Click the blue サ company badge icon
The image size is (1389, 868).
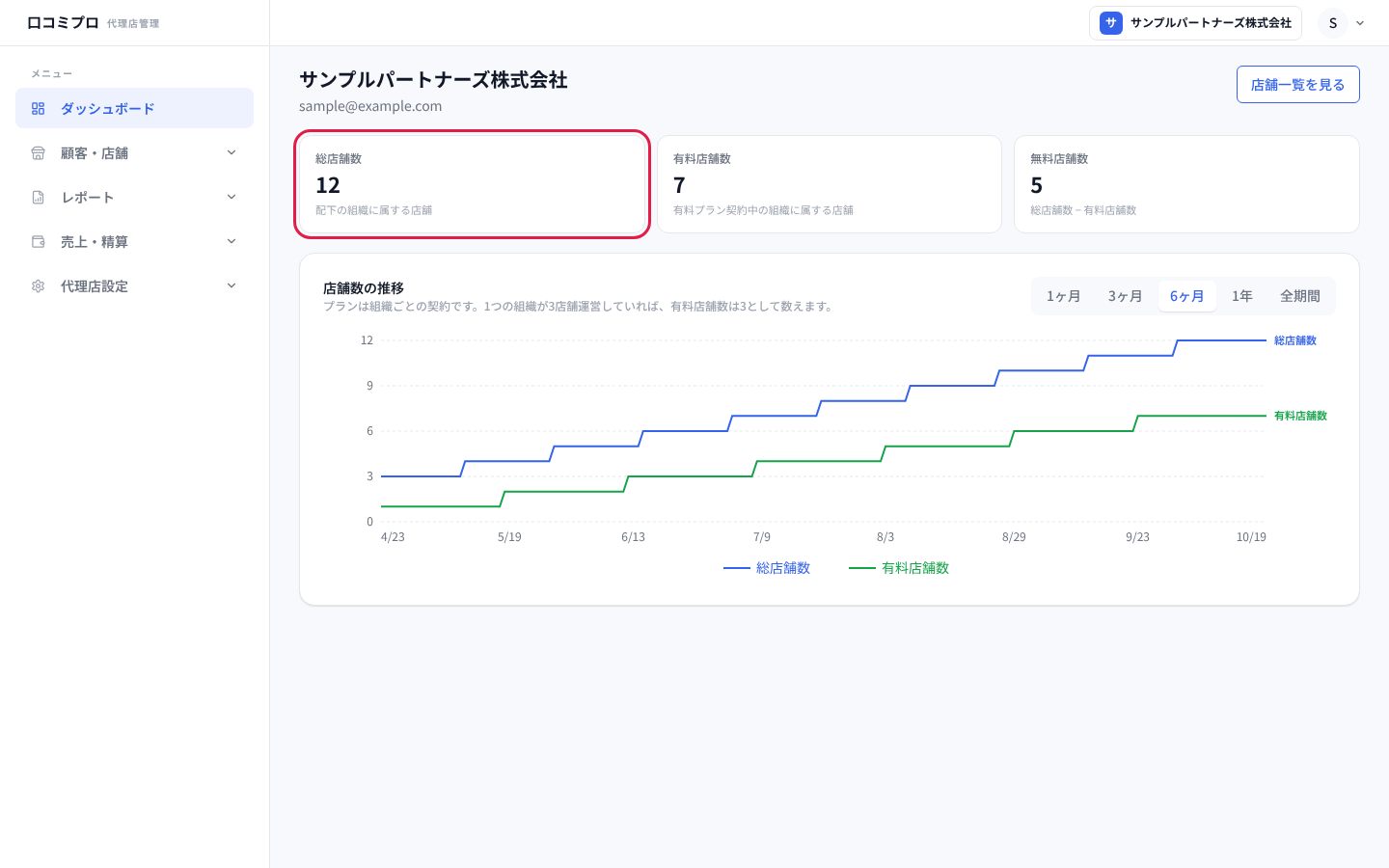pyautogui.click(x=1111, y=23)
